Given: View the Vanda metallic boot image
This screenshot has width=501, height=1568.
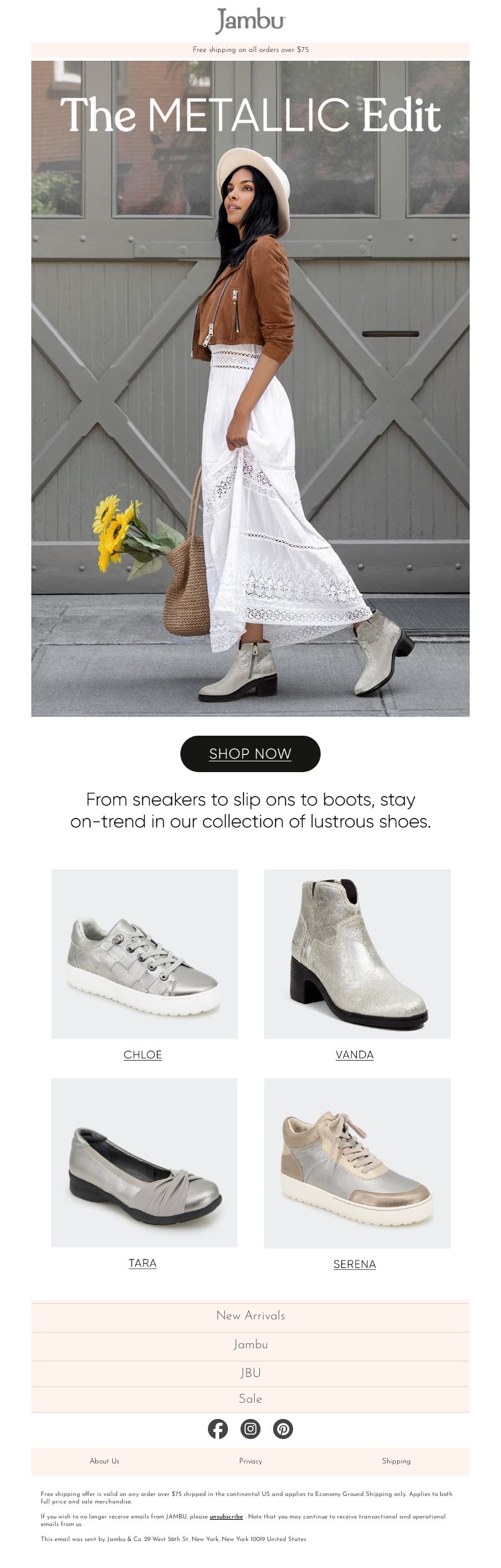Looking at the screenshot, I should click(x=358, y=954).
